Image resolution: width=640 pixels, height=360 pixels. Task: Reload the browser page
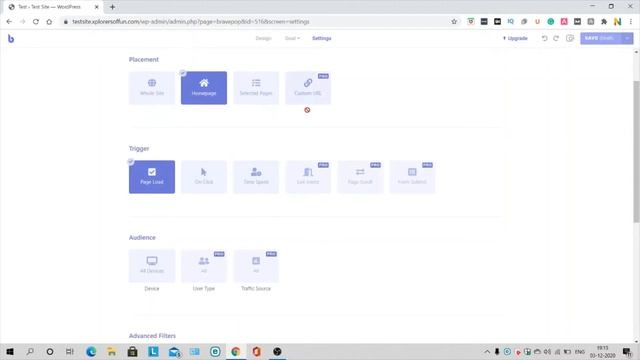[36, 22]
